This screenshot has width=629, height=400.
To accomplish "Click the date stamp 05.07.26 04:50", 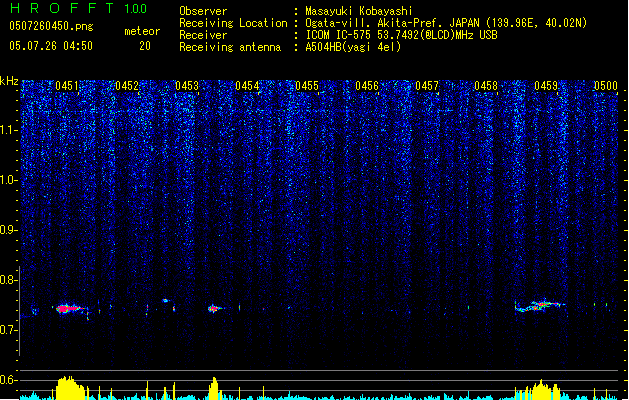I will (x=51, y=46).
